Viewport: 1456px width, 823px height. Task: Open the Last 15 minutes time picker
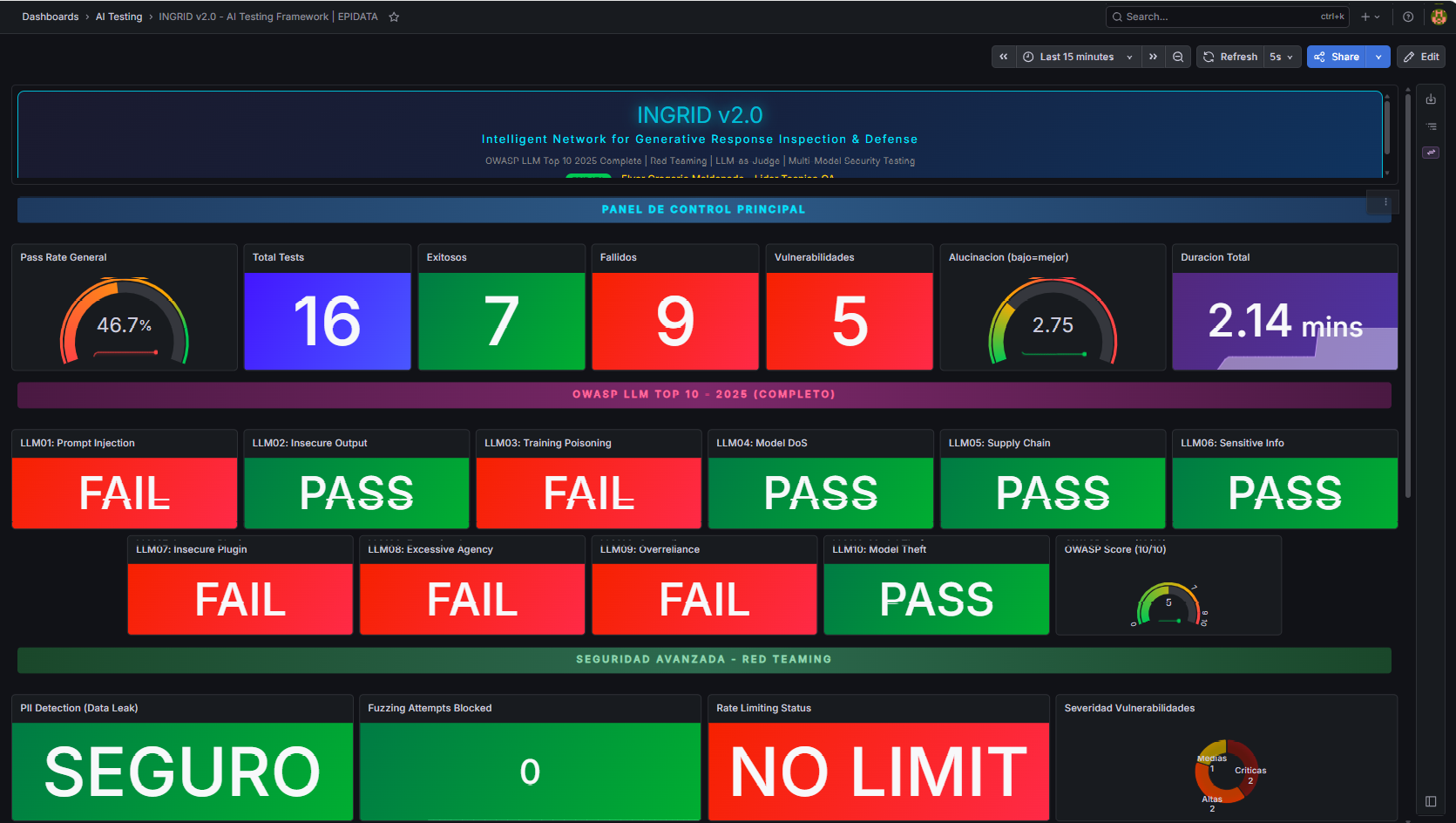tap(1078, 57)
